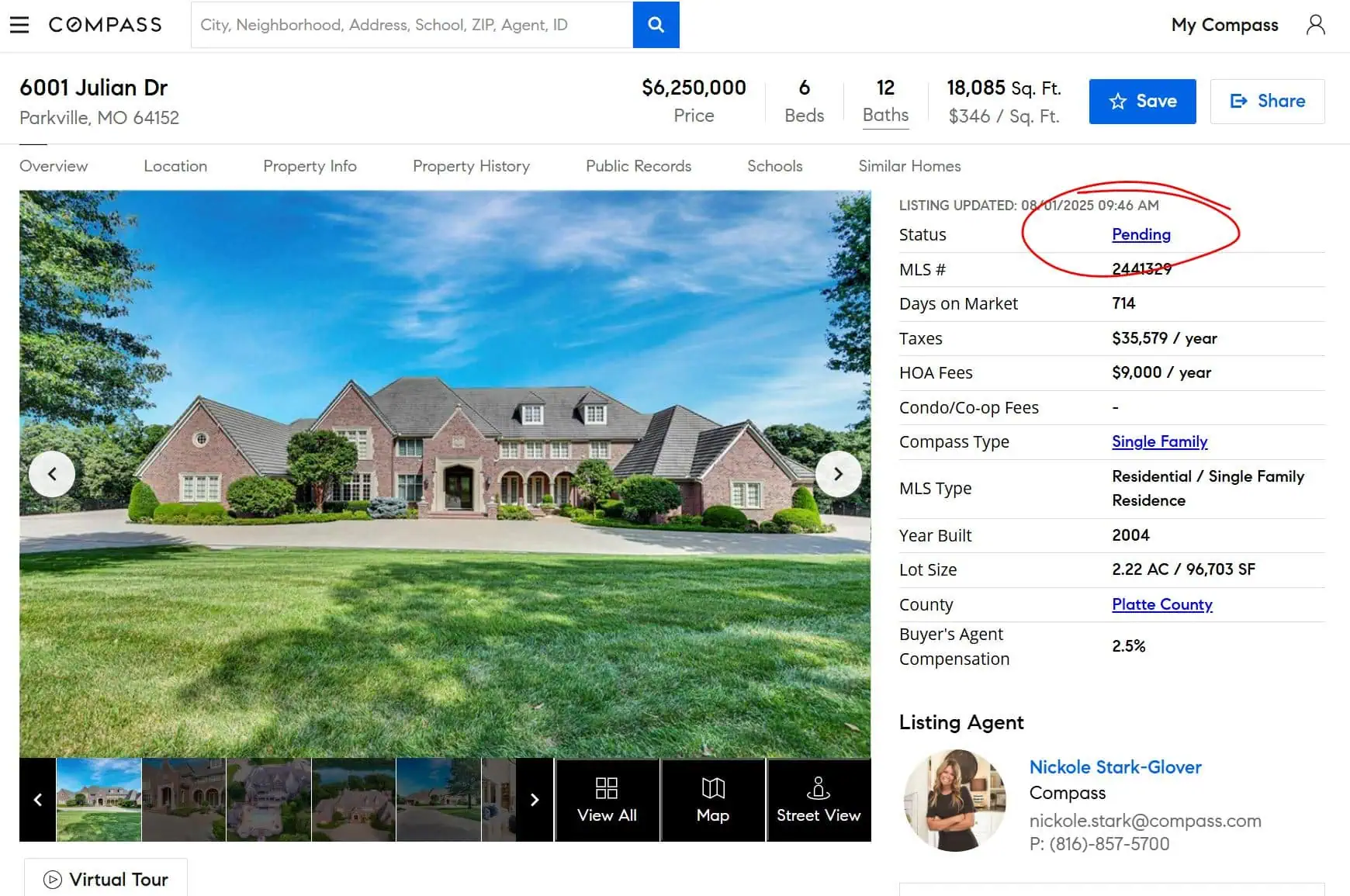Viewport: 1350px width, 896px height.
Task: Save this listing with star button
Action: point(1142,101)
